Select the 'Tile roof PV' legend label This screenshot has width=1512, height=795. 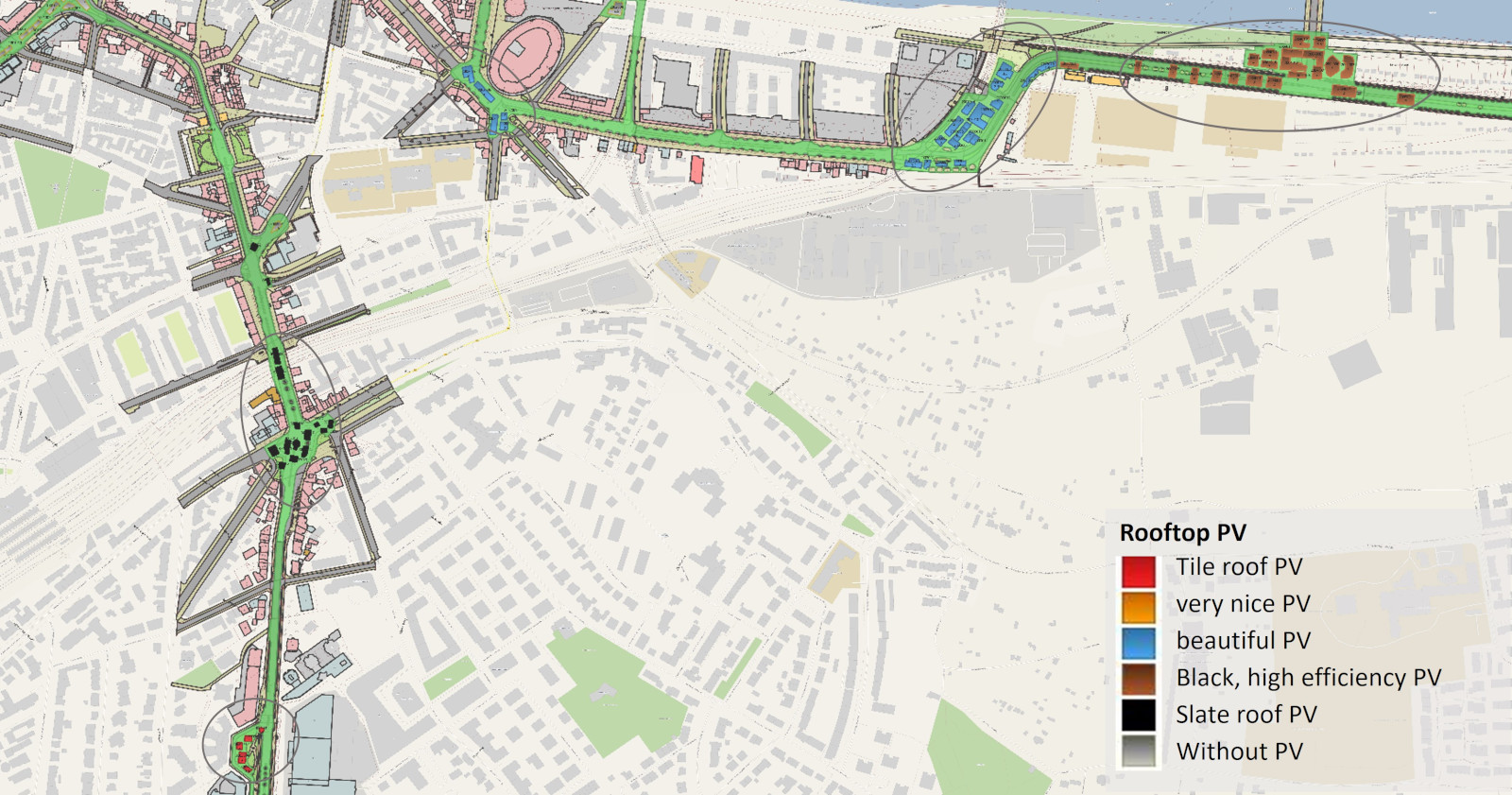click(1239, 567)
